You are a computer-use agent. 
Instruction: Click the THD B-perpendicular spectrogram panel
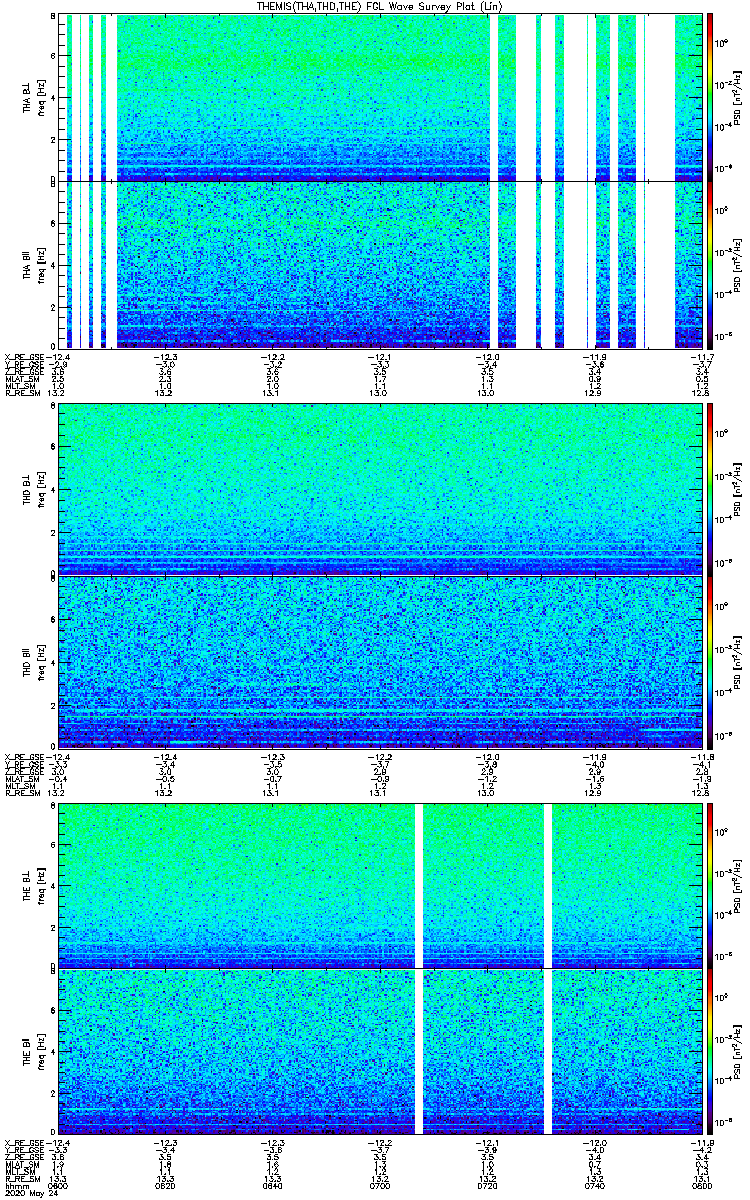(382, 488)
